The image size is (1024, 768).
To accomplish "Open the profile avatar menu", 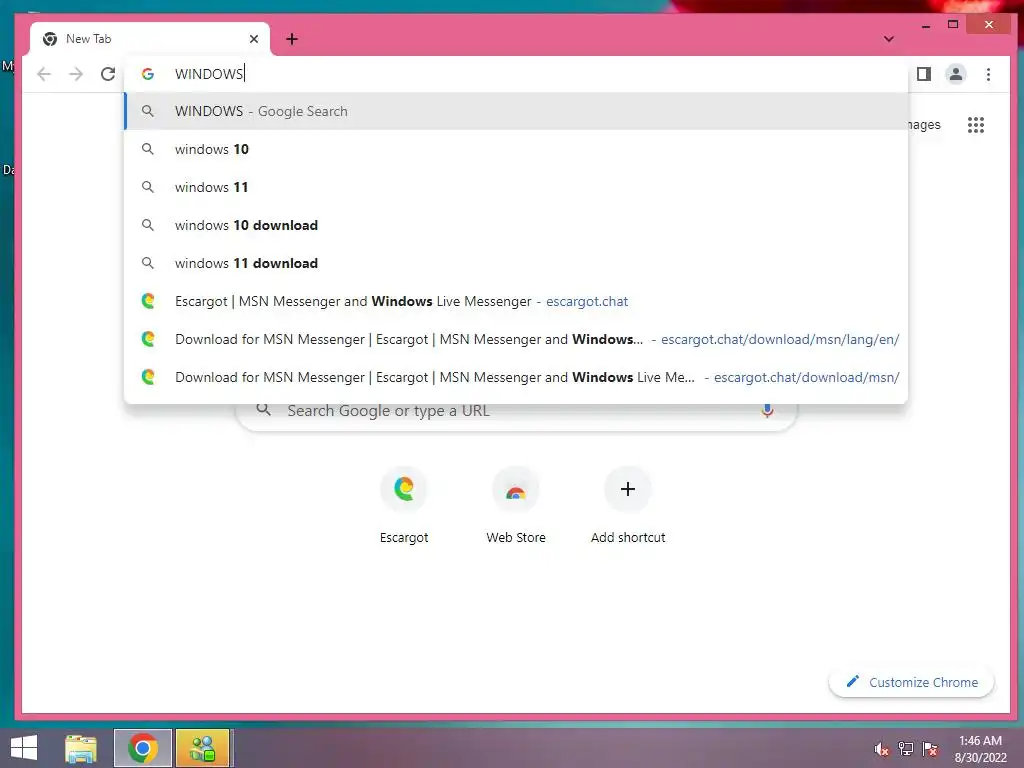I will coord(956,74).
